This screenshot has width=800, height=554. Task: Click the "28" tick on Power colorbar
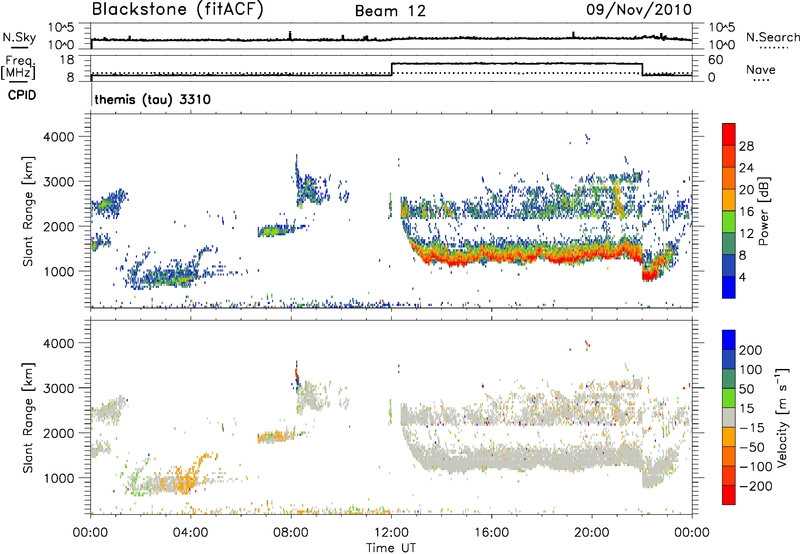[x=746, y=146]
